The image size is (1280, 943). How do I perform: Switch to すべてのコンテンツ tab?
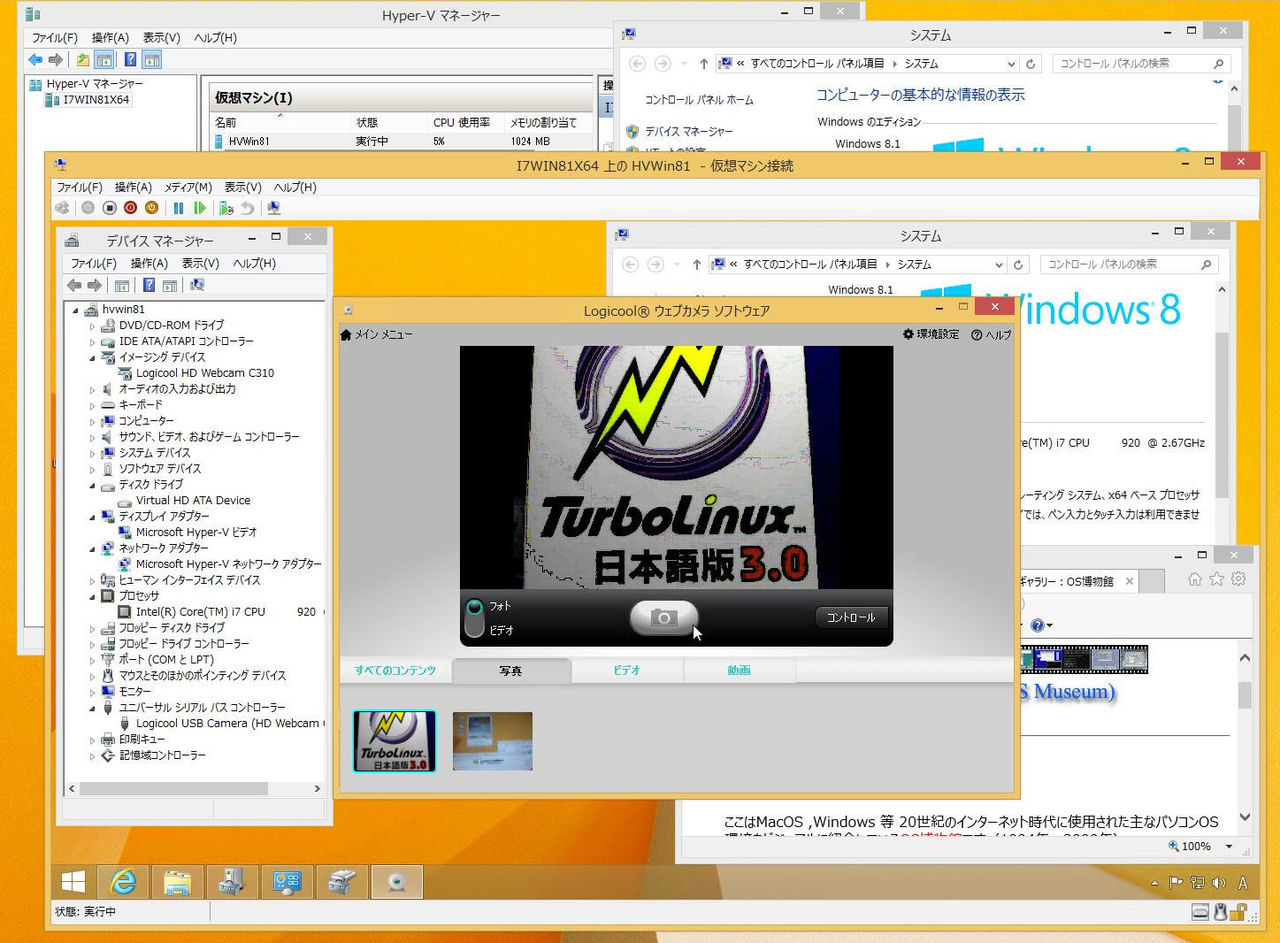395,670
